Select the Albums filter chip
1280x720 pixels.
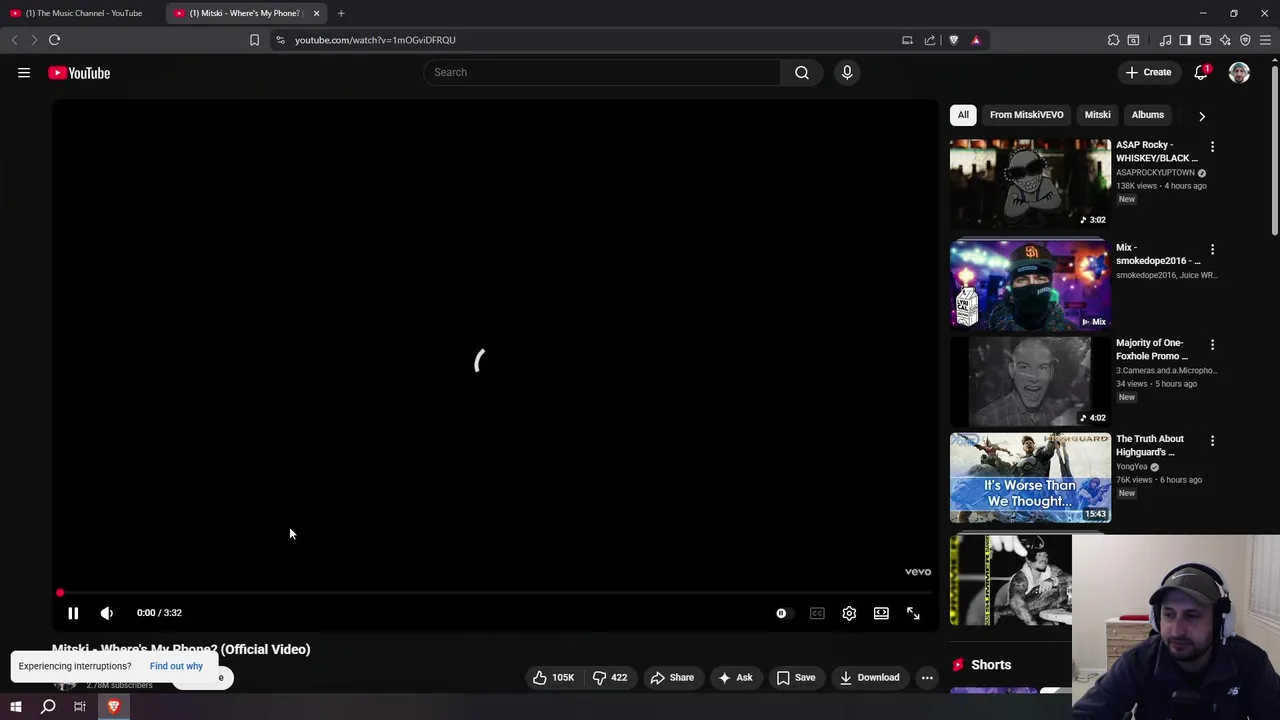pyautogui.click(x=1147, y=115)
